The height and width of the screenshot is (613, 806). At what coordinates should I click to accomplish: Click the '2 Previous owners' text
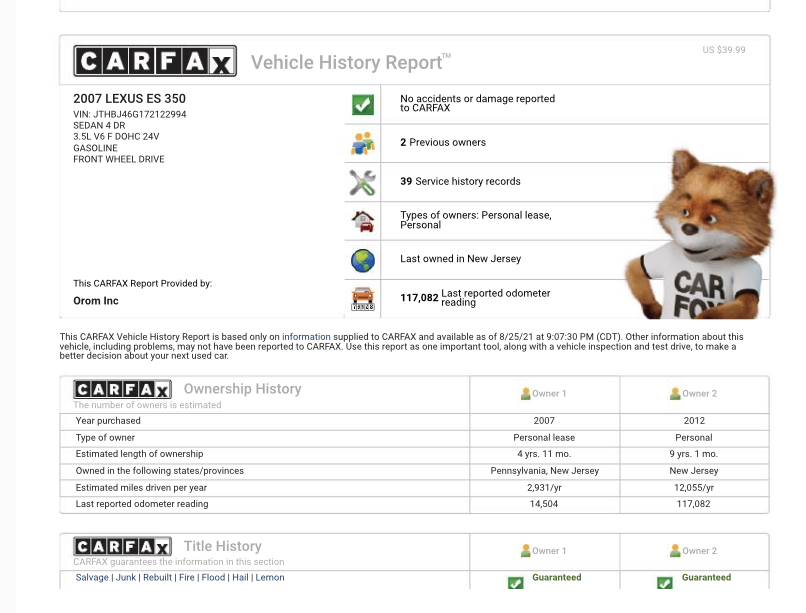(443, 142)
